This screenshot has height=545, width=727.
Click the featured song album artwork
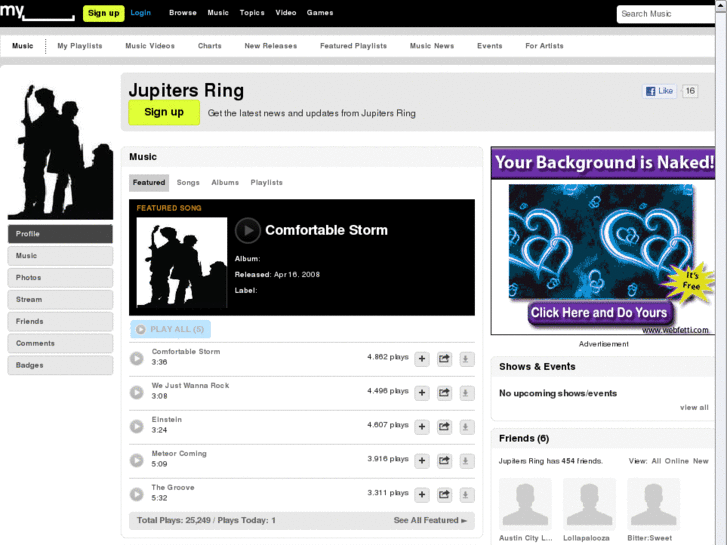tap(182, 263)
